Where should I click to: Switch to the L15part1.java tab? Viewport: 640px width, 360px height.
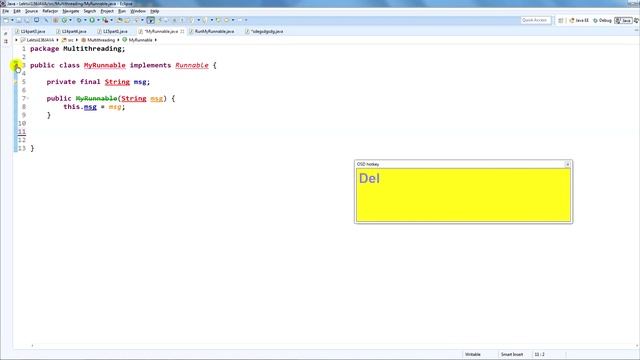[x=113, y=31]
